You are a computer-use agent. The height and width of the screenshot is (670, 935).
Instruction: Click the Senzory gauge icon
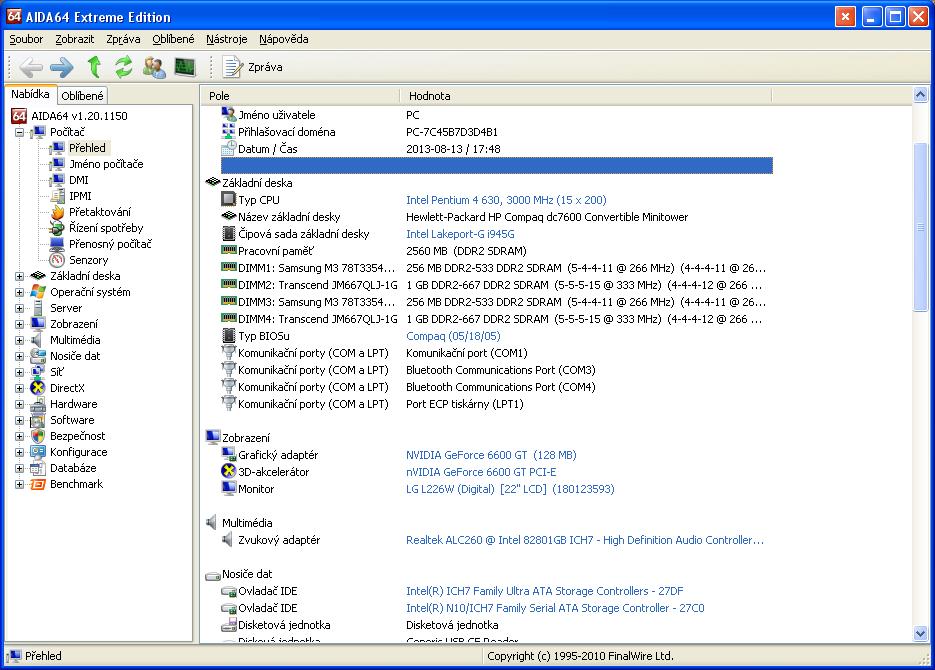[57, 260]
